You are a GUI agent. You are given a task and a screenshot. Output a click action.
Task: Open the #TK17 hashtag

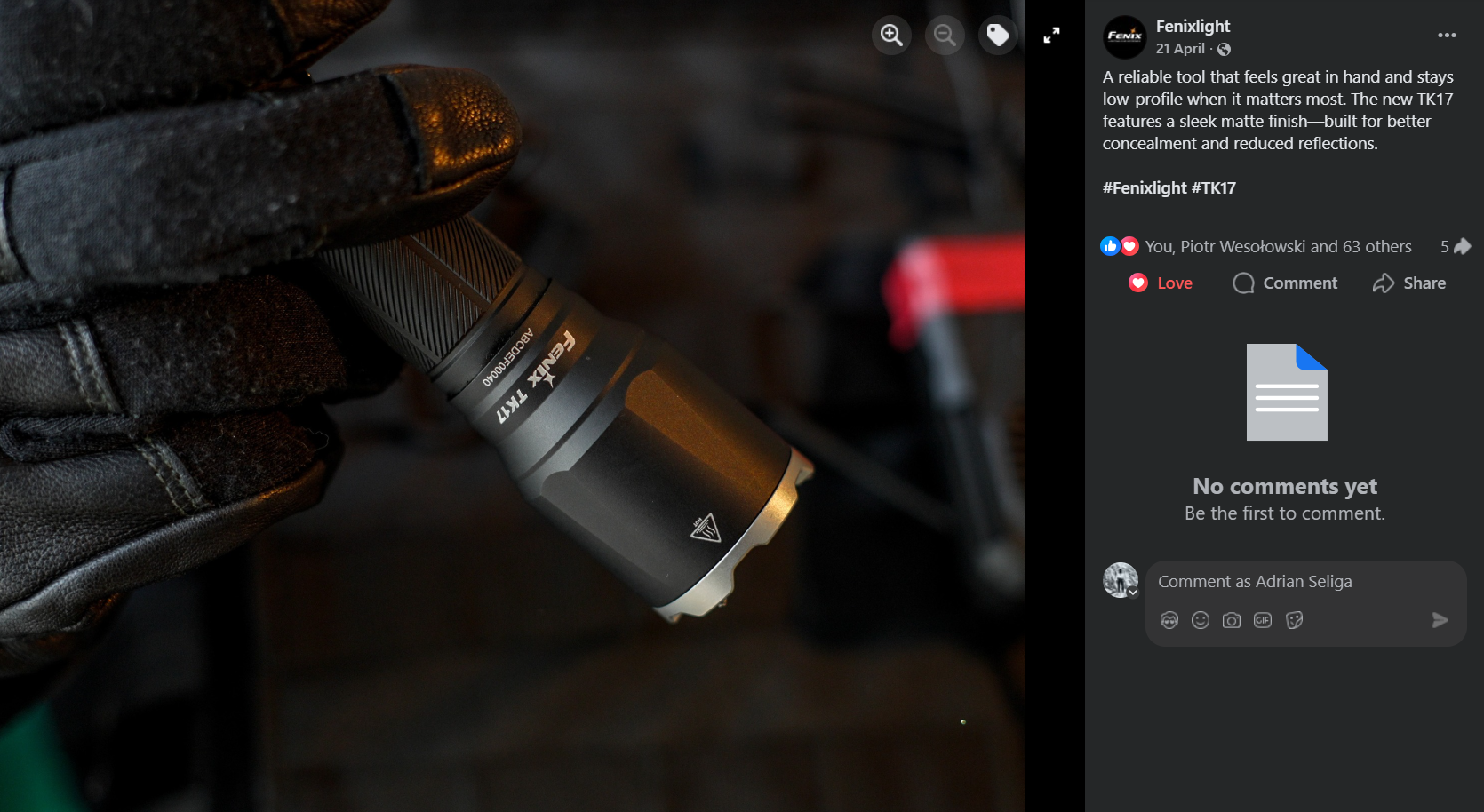click(x=1214, y=187)
